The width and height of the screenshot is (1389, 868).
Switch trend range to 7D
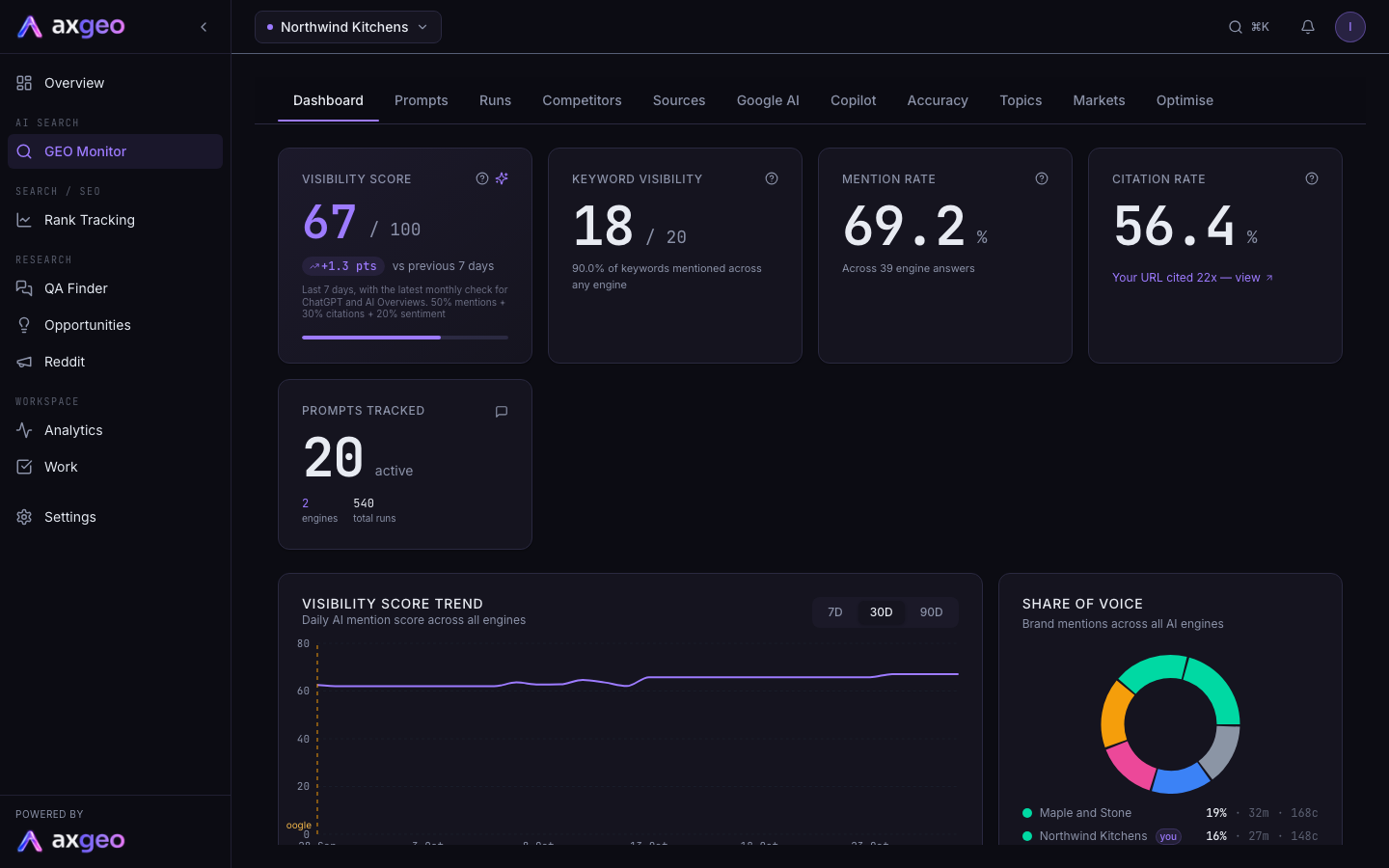835,612
